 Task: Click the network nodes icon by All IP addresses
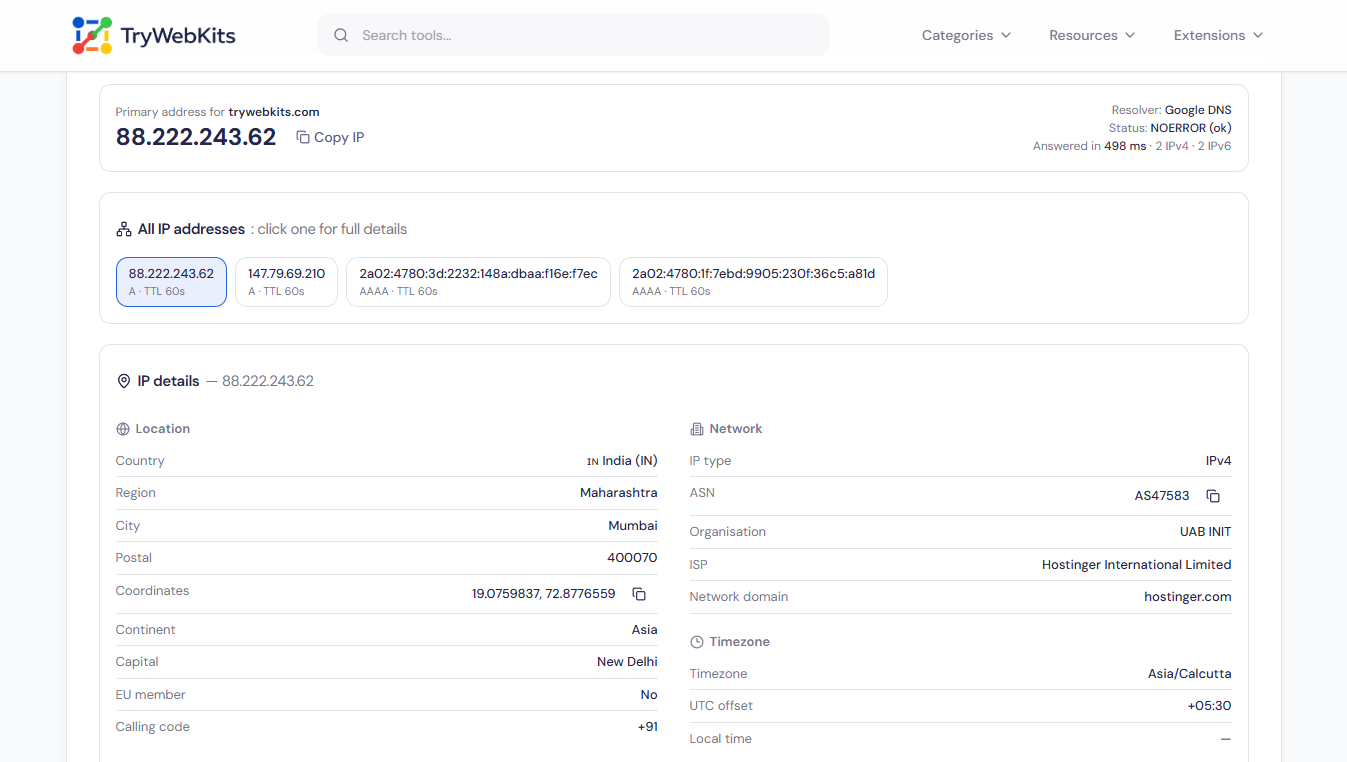[x=124, y=229]
